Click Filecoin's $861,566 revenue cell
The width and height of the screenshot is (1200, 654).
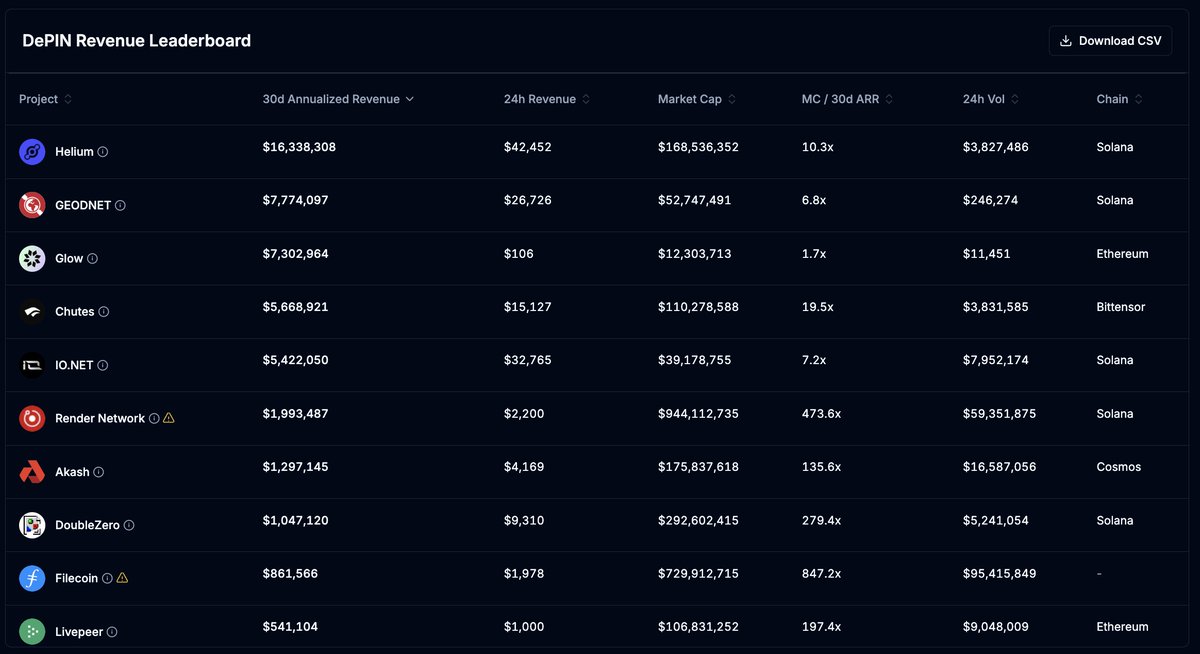point(290,574)
